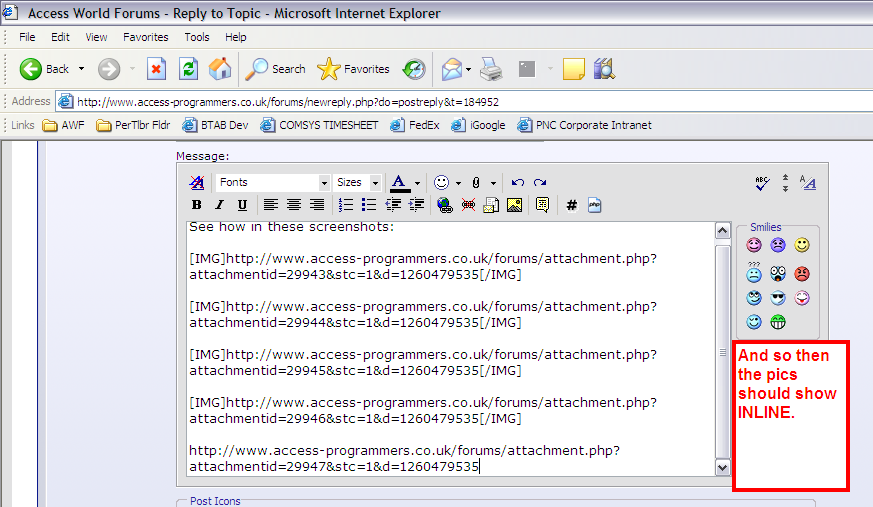This screenshot has height=507, width=873.
Task: Click IE Refresh button
Action: click(x=188, y=69)
